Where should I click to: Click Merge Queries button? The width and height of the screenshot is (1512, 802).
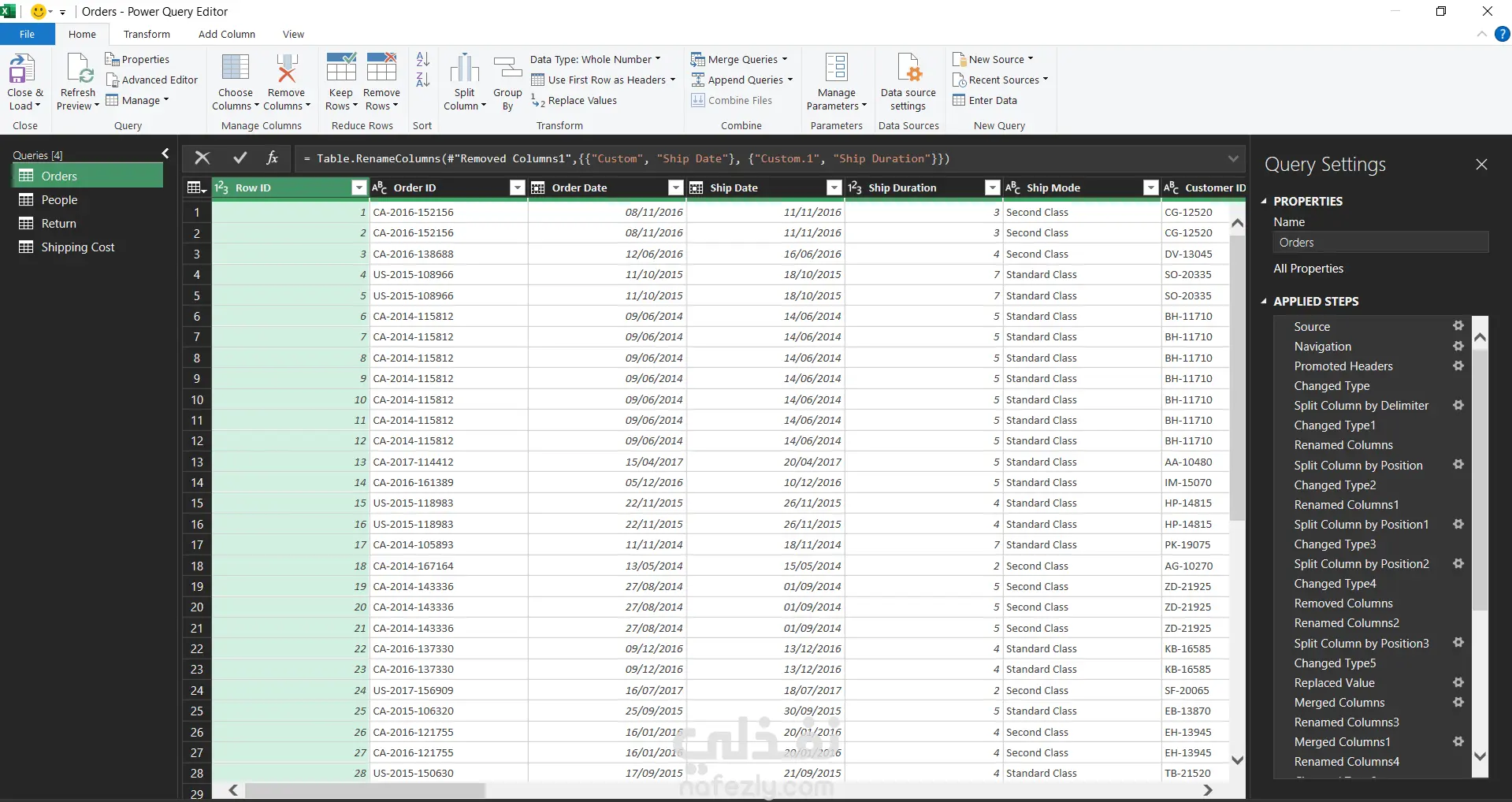739,59
